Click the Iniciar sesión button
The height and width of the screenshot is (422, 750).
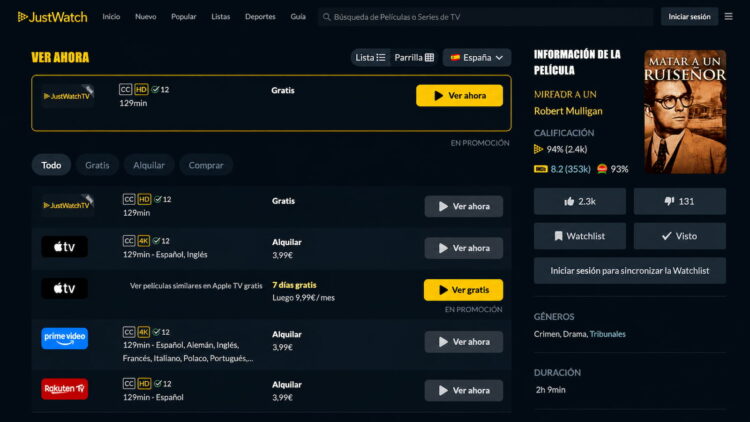689,17
